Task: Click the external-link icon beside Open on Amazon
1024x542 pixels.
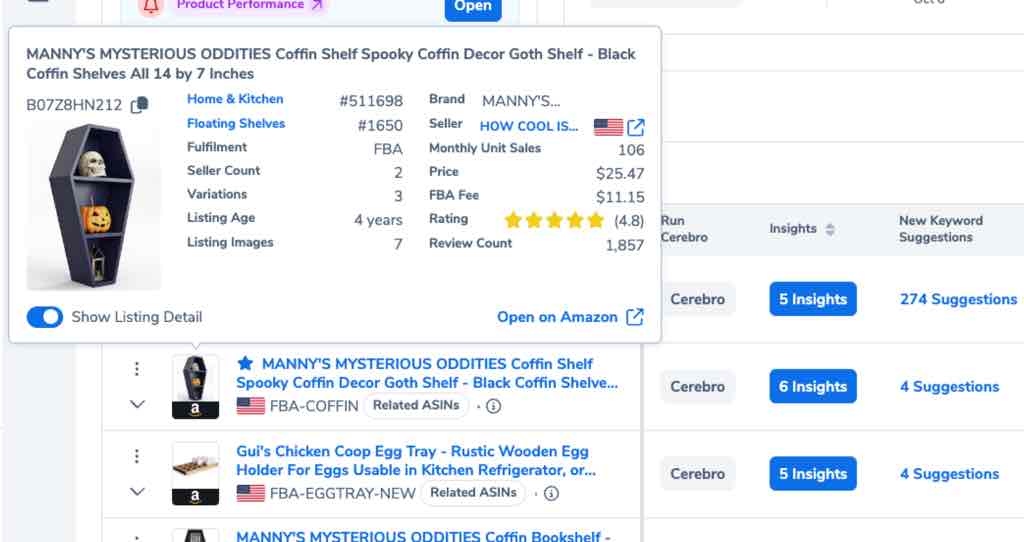Action: point(635,317)
